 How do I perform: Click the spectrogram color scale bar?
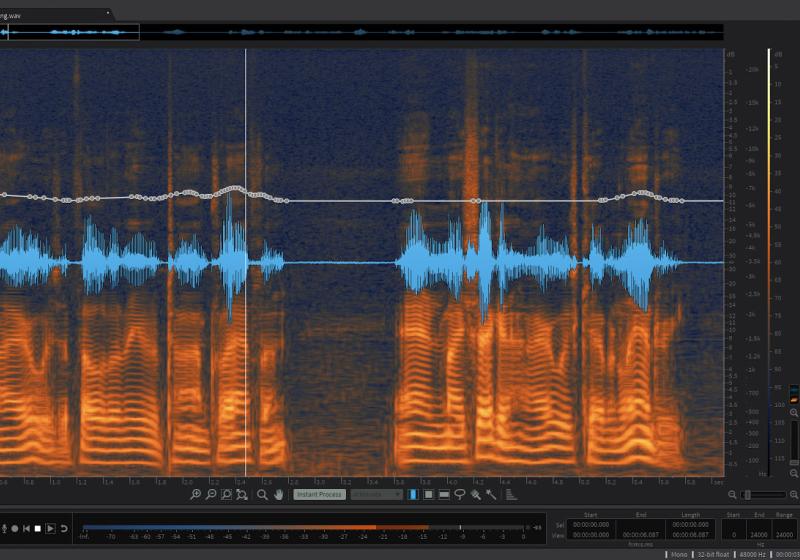pos(769,263)
